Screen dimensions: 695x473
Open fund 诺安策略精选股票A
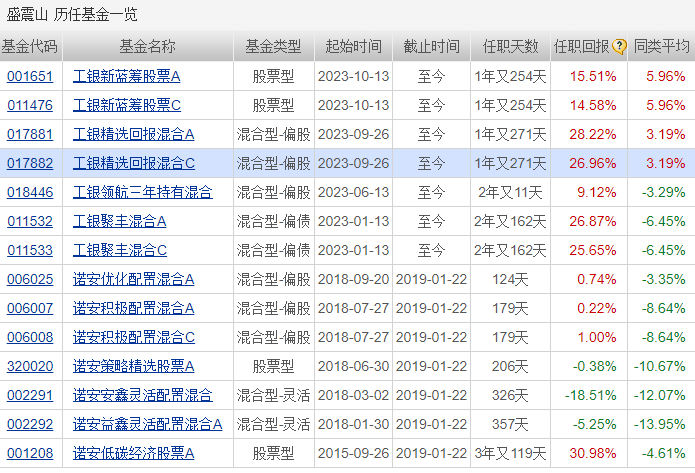pyautogui.click(x=133, y=366)
